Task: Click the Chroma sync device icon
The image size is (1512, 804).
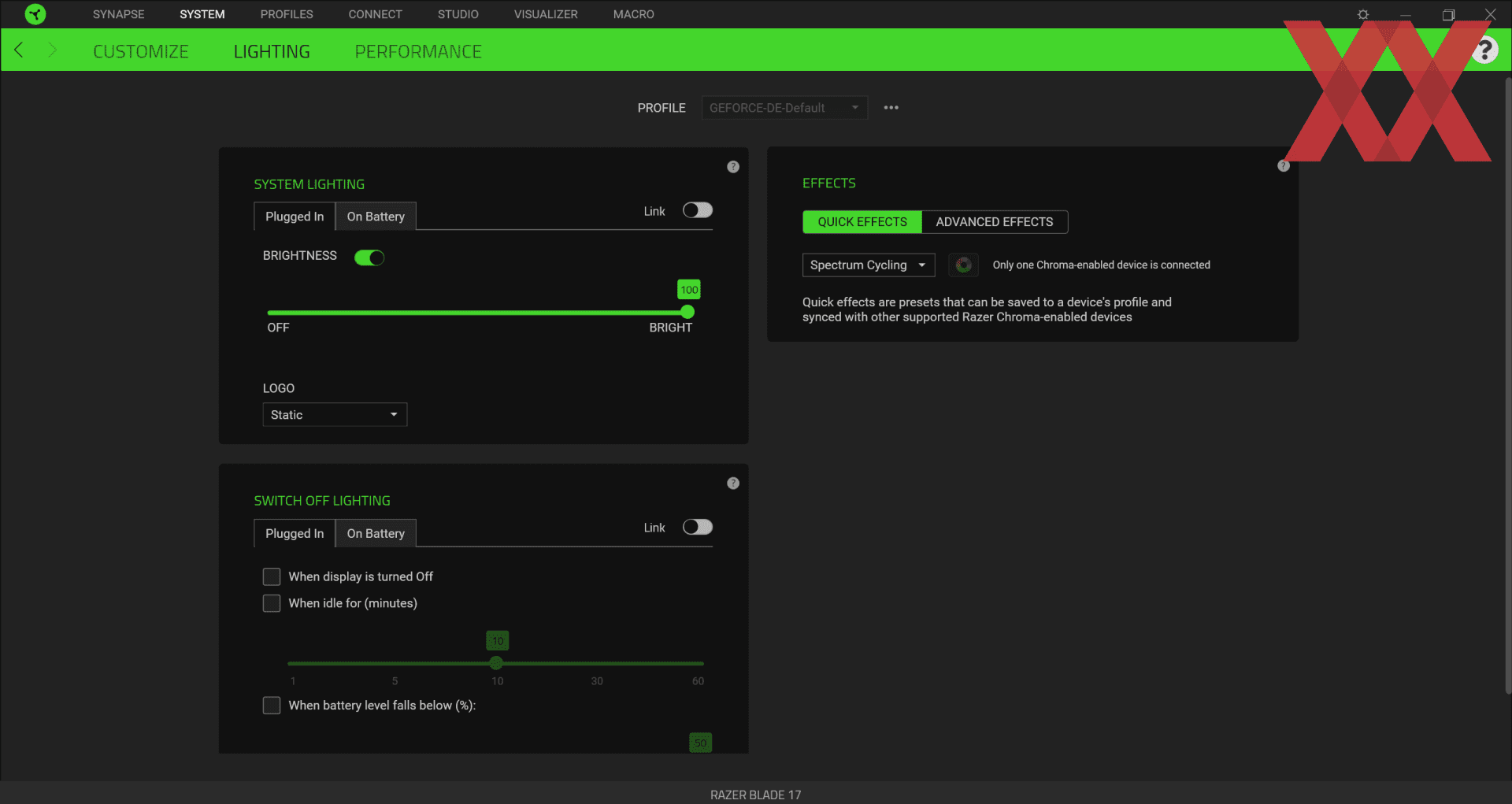Action: click(963, 265)
